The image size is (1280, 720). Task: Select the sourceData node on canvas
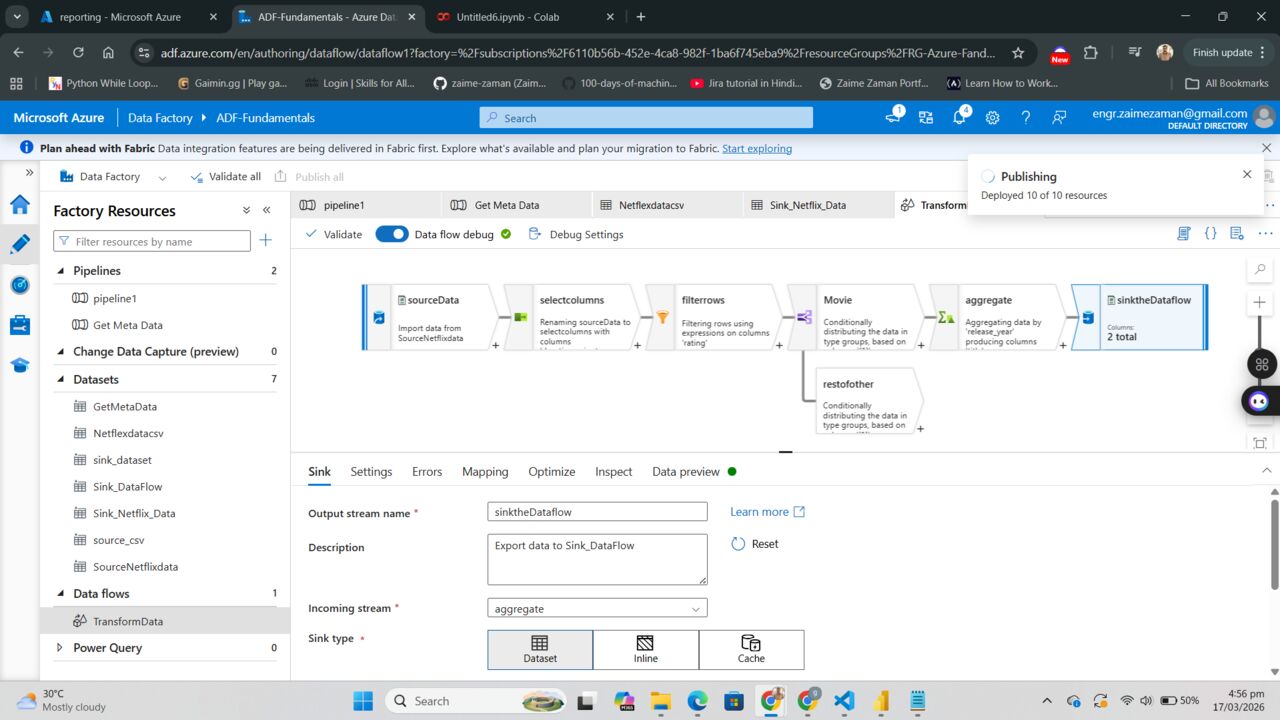(429, 317)
